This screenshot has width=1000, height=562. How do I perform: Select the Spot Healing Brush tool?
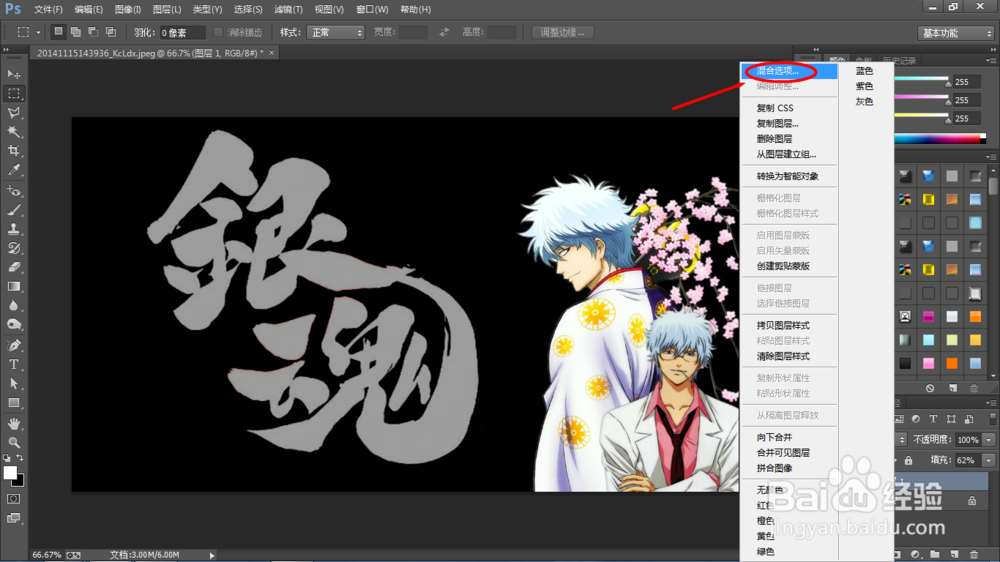coord(13,191)
